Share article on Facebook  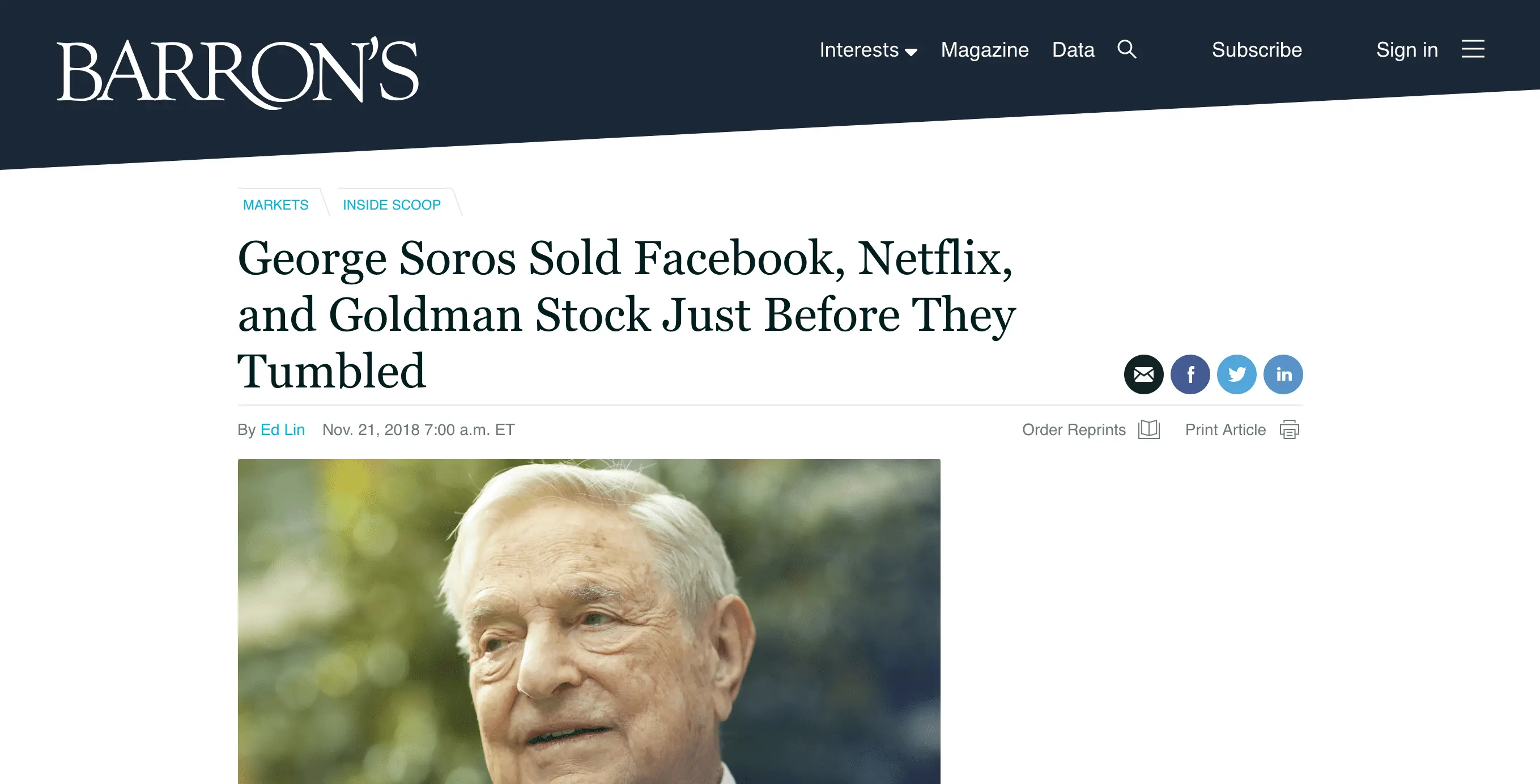[1190, 374]
